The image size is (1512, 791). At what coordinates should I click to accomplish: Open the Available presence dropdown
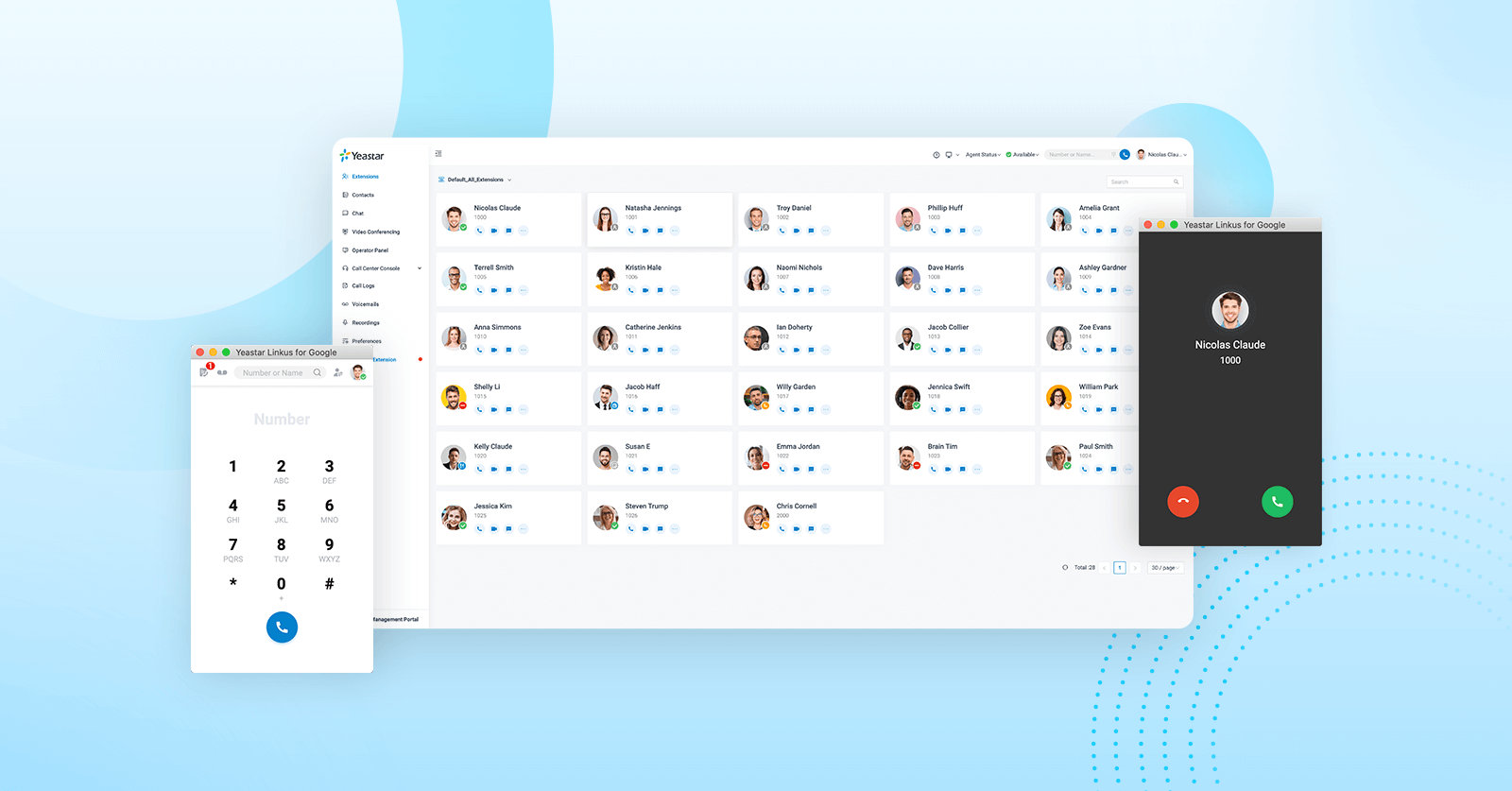pyautogui.click(x=1022, y=155)
